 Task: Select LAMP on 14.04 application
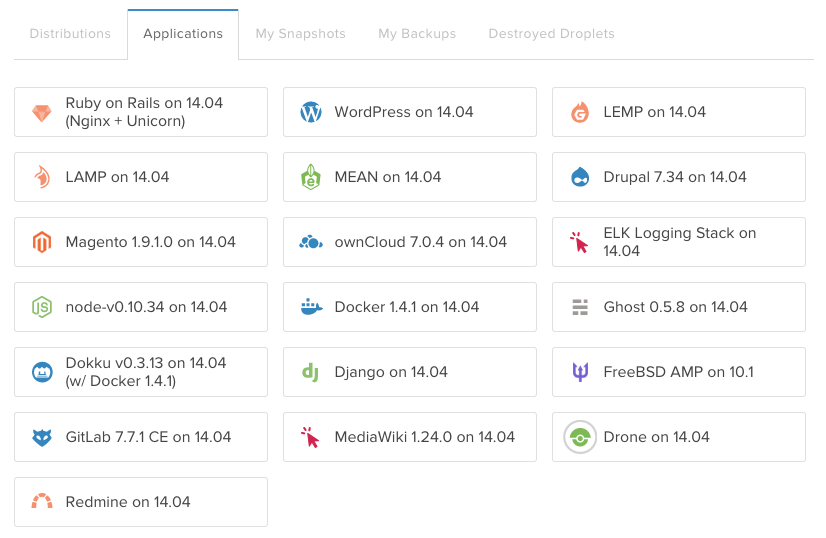141,177
